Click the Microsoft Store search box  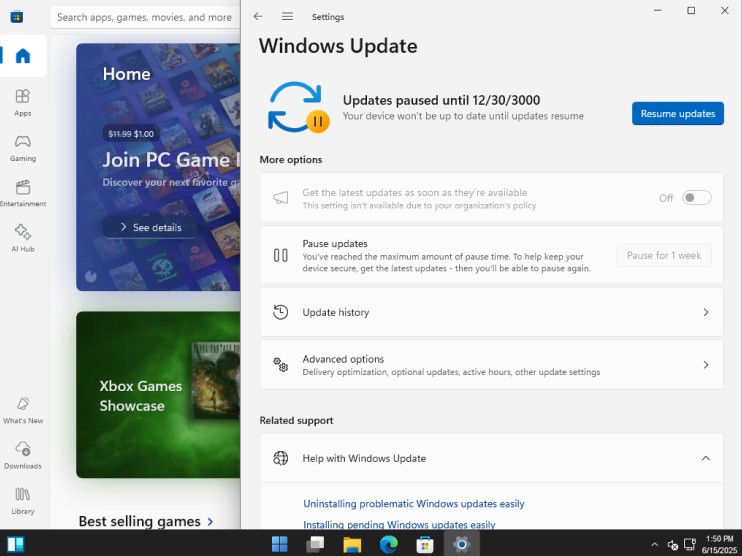click(x=145, y=18)
